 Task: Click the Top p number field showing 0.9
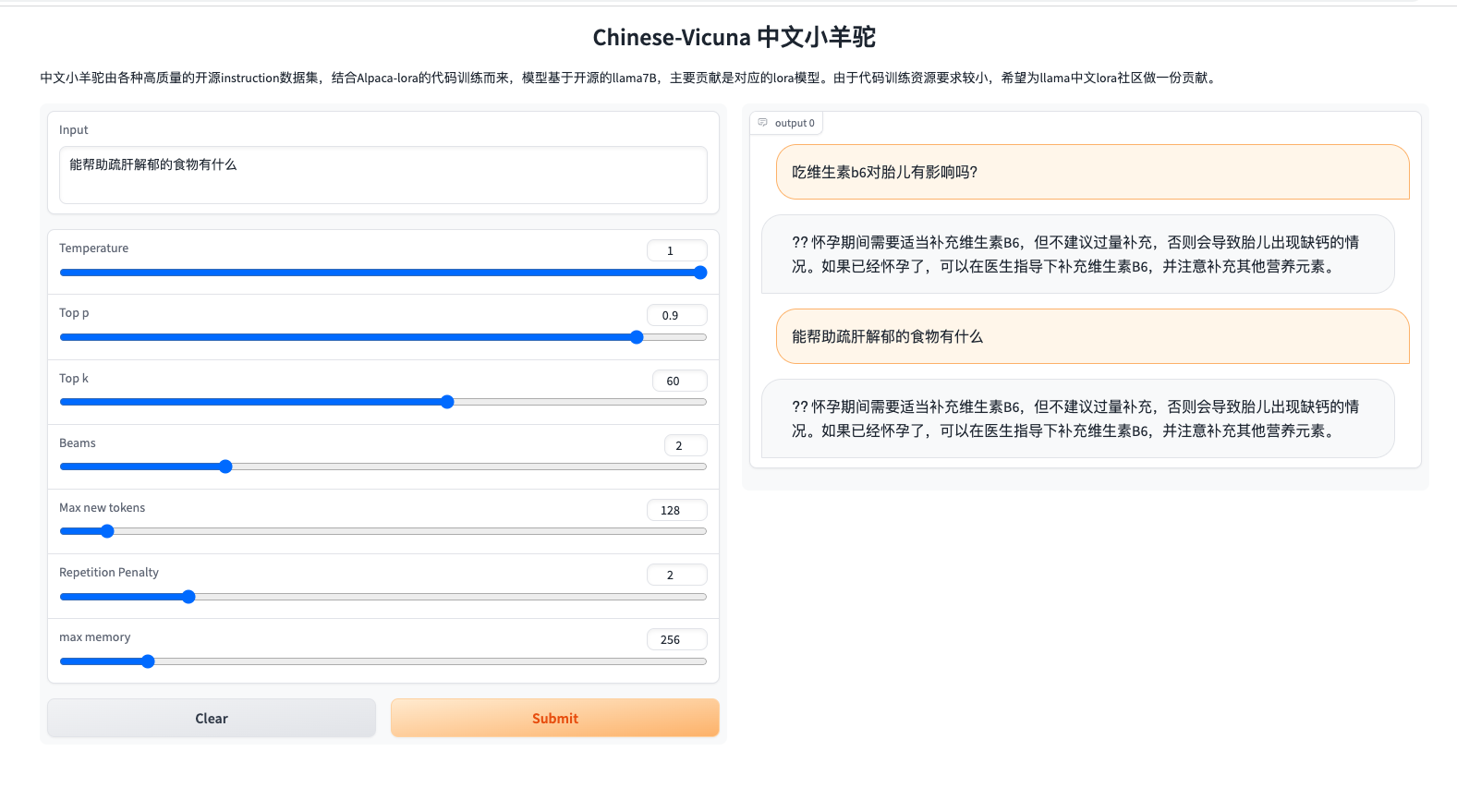[677, 315]
